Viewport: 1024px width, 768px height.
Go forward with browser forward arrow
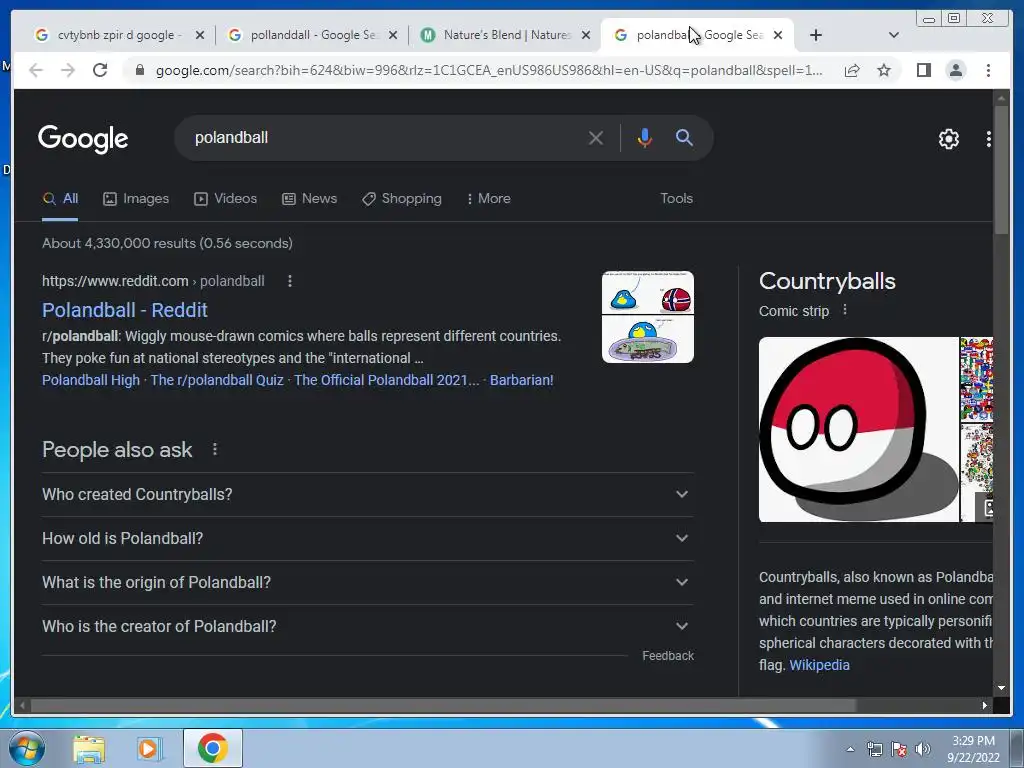click(68, 70)
